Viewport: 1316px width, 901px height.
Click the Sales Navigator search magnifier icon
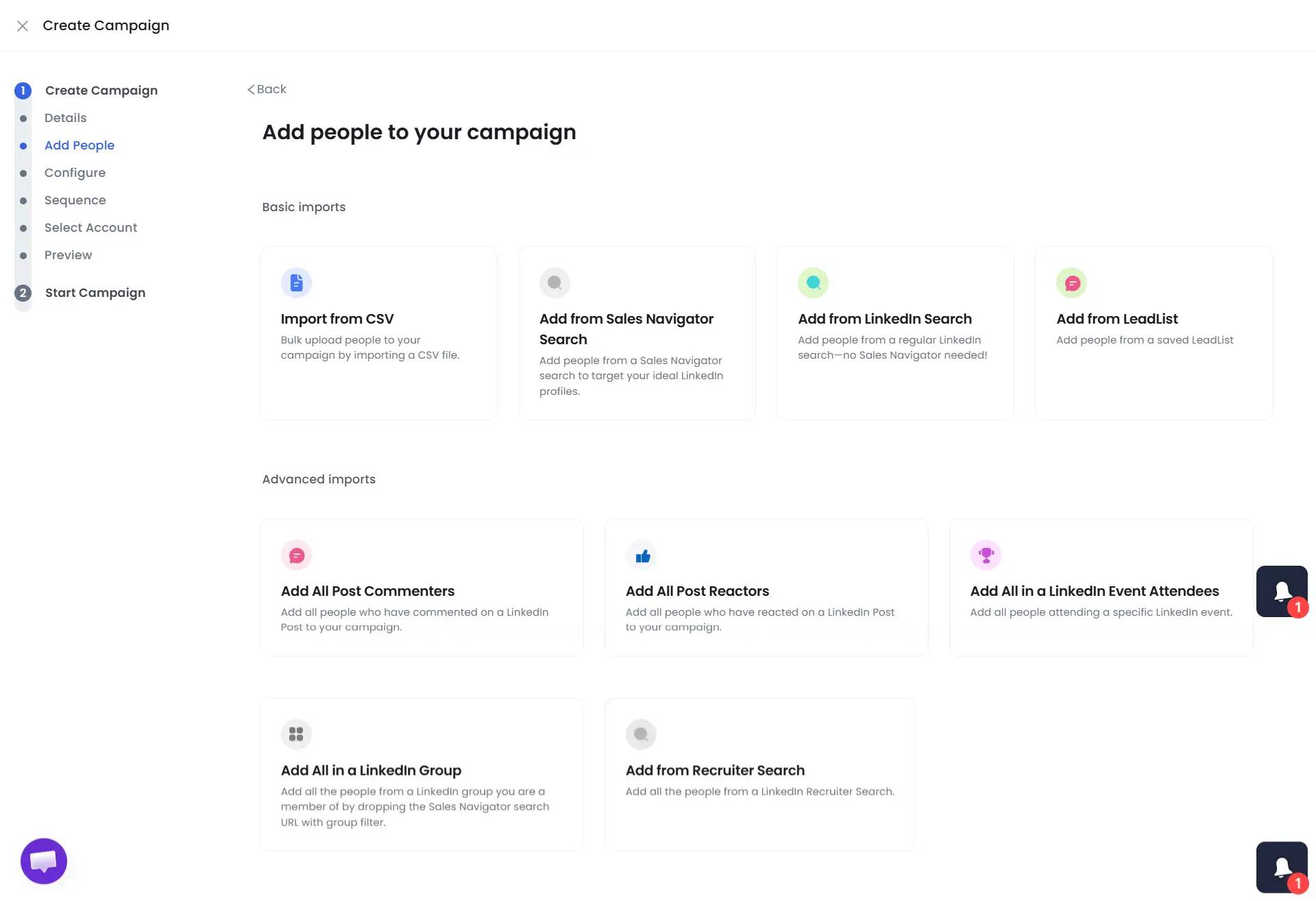click(555, 283)
